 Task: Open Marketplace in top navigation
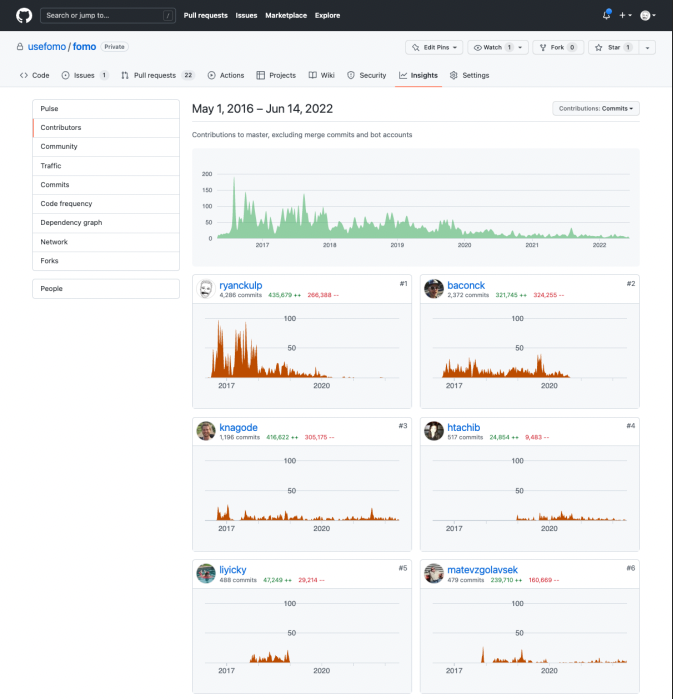[286, 15]
